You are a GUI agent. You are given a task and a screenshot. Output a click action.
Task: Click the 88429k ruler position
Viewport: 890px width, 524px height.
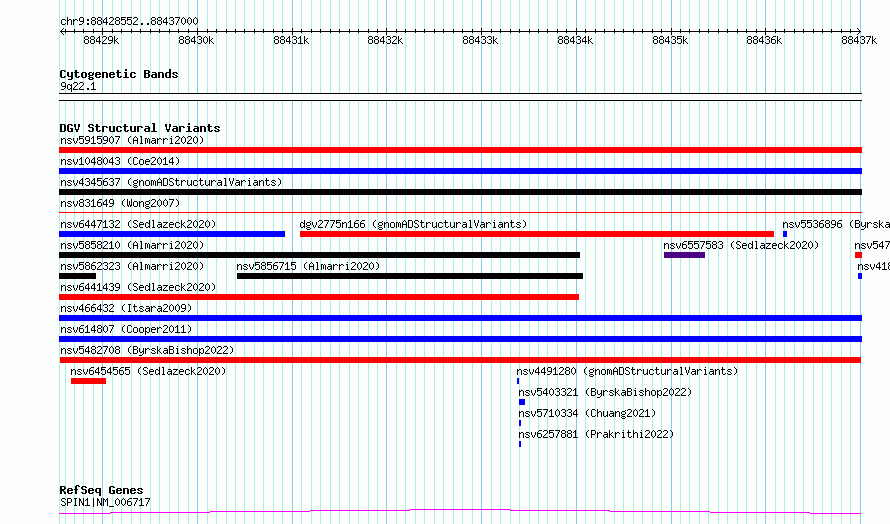[101, 40]
